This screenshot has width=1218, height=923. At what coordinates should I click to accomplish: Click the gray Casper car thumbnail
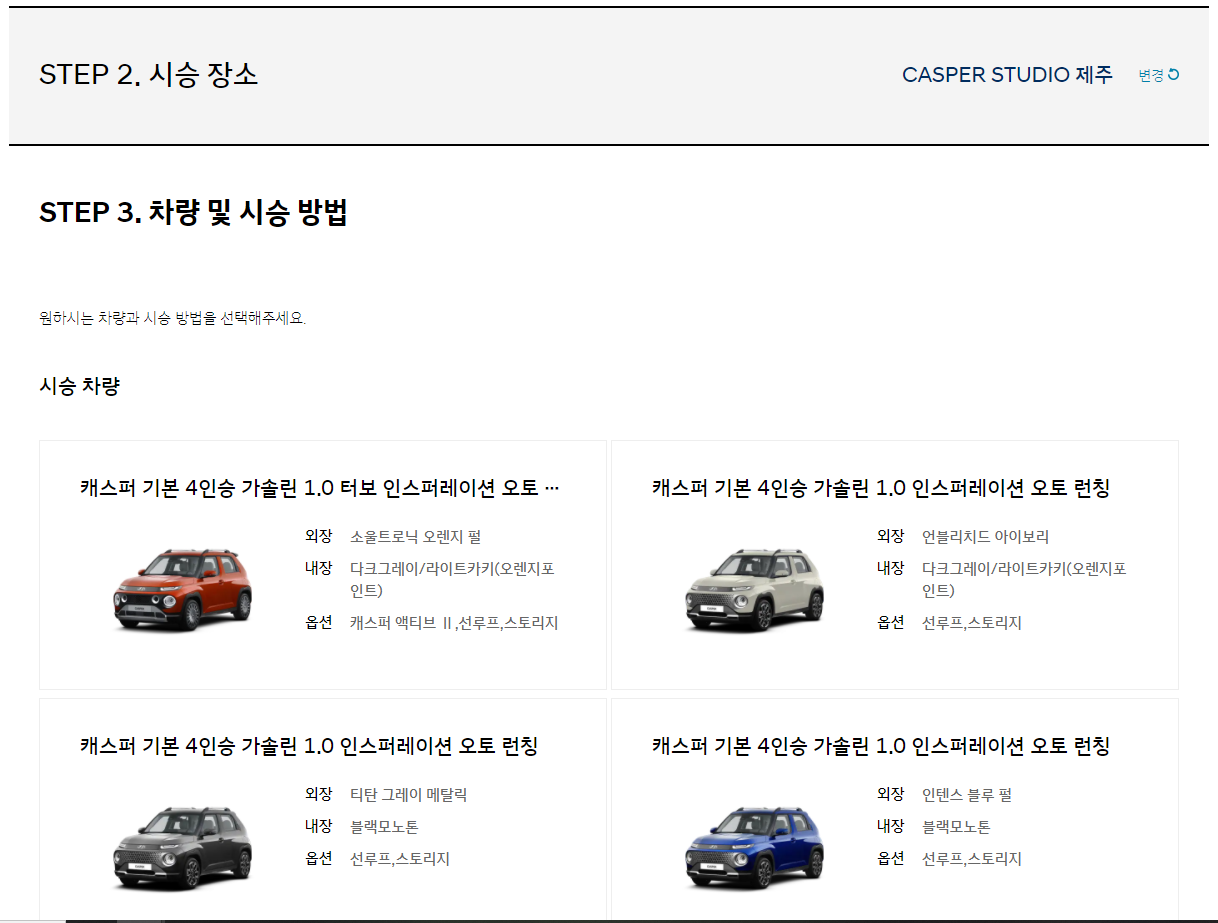182,847
